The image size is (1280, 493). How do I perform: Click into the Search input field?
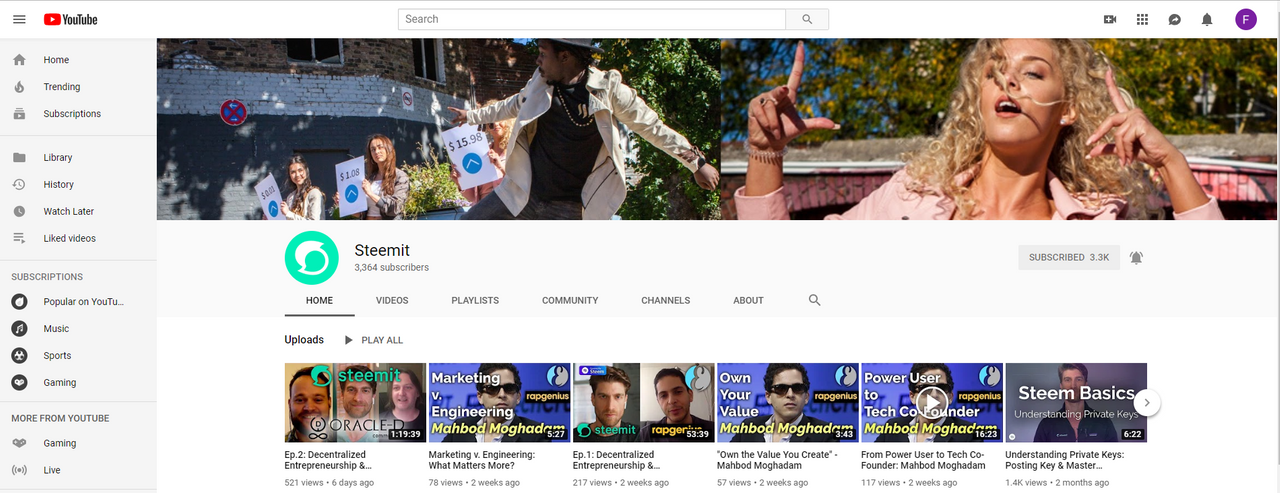[x=592, y=19]
